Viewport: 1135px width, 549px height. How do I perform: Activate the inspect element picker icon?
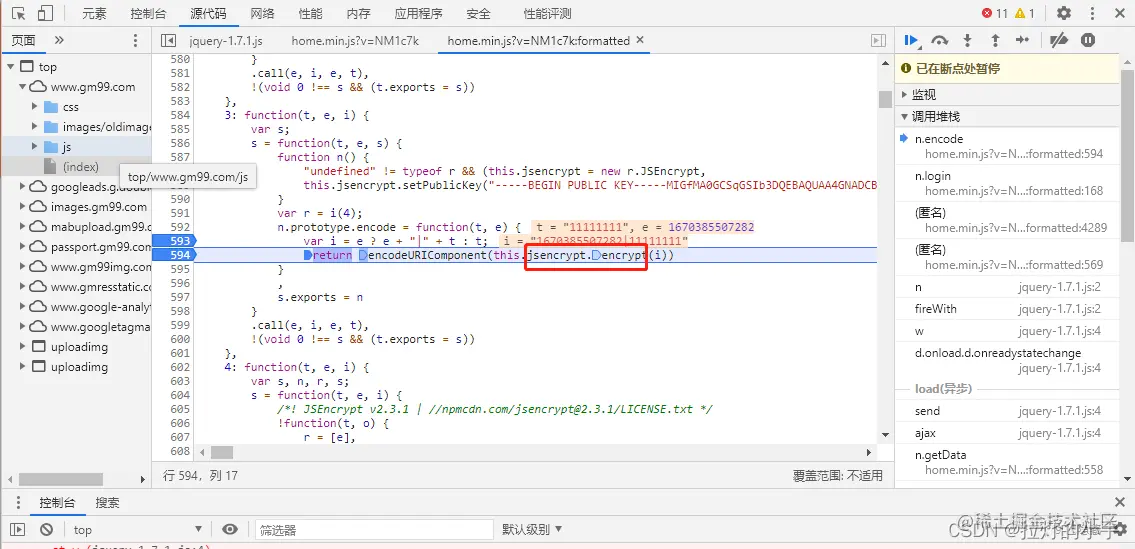(20, 13)
